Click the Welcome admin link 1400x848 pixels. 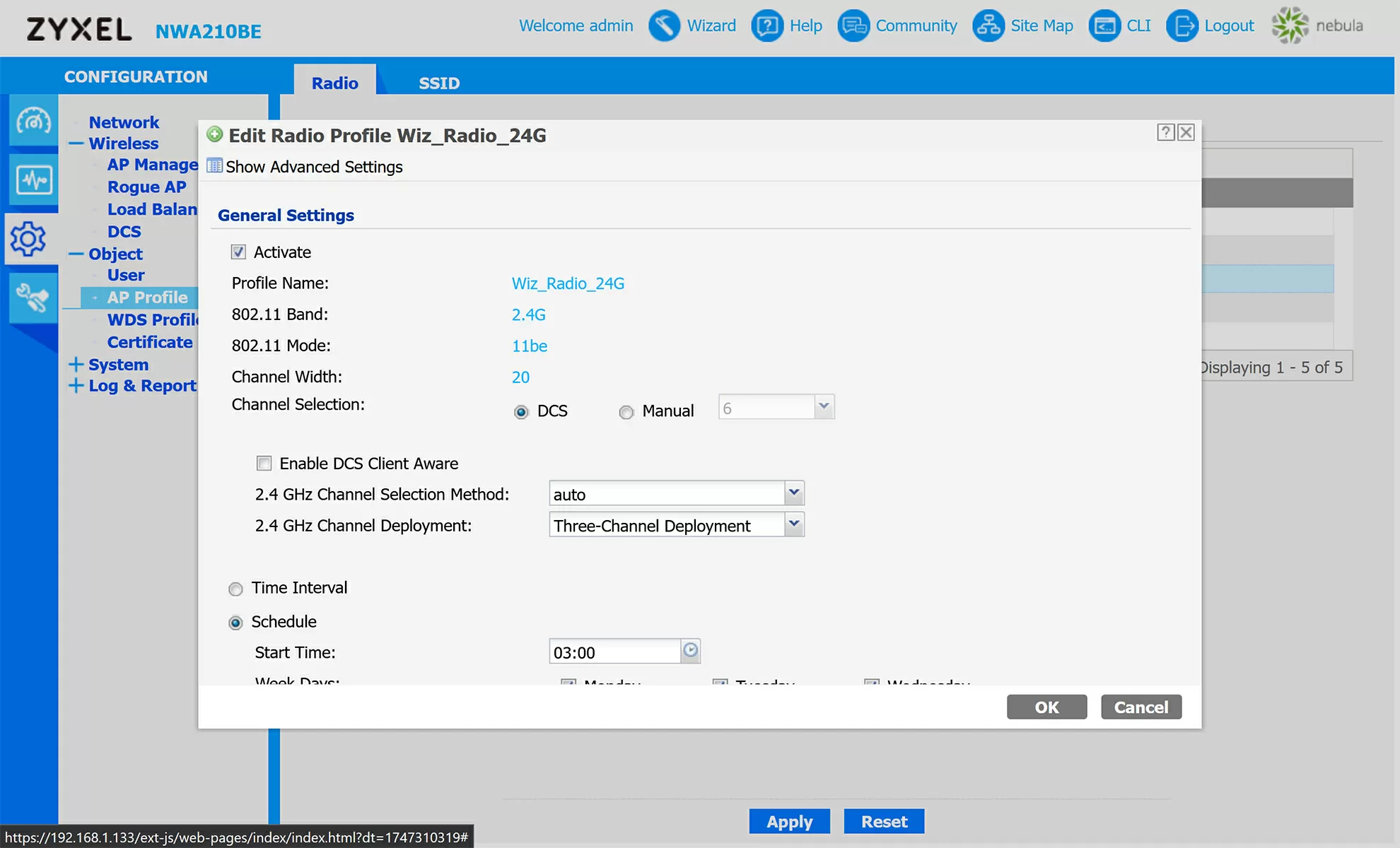[576, 25]
